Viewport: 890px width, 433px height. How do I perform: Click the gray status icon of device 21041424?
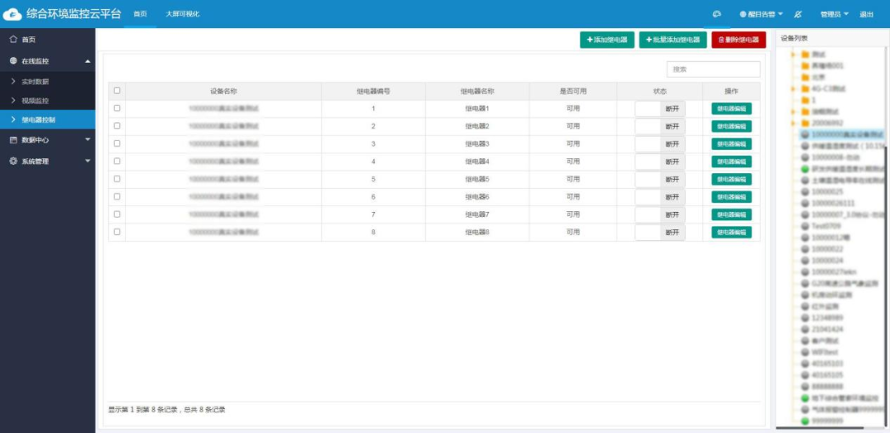[804, 329]
